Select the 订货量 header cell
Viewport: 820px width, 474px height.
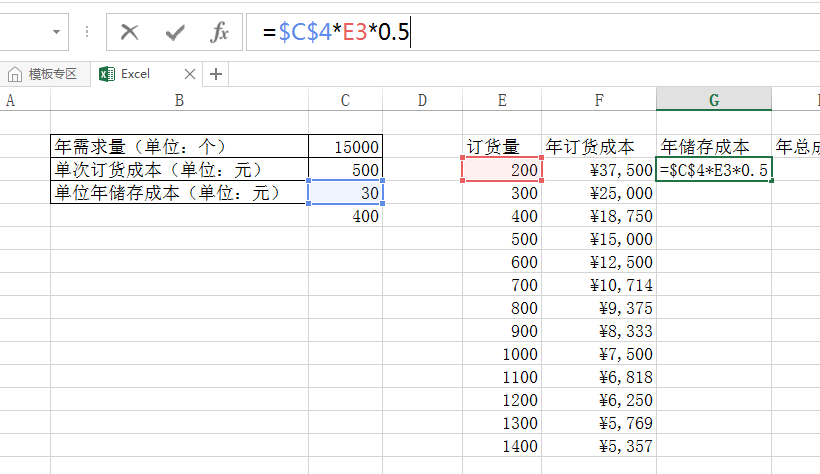tap(502, 146)
